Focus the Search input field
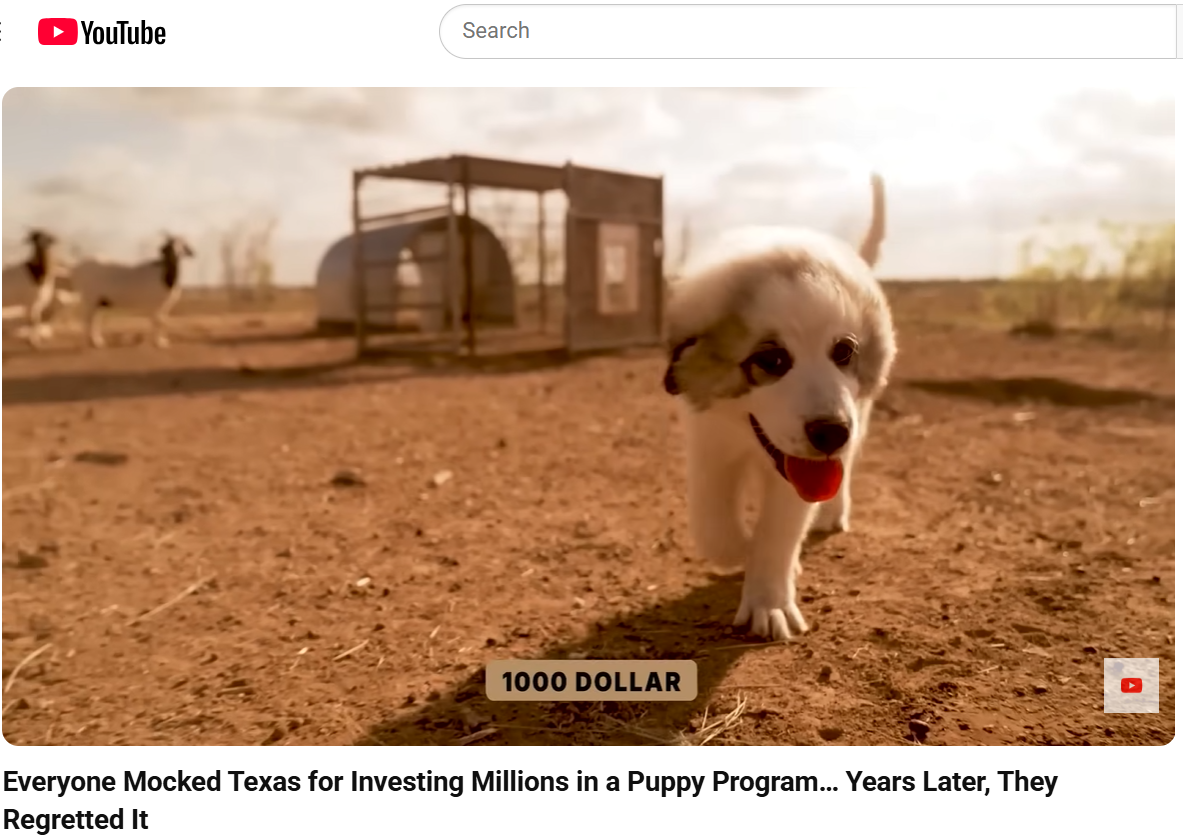 pyautogui.click(x=807, y=31)
